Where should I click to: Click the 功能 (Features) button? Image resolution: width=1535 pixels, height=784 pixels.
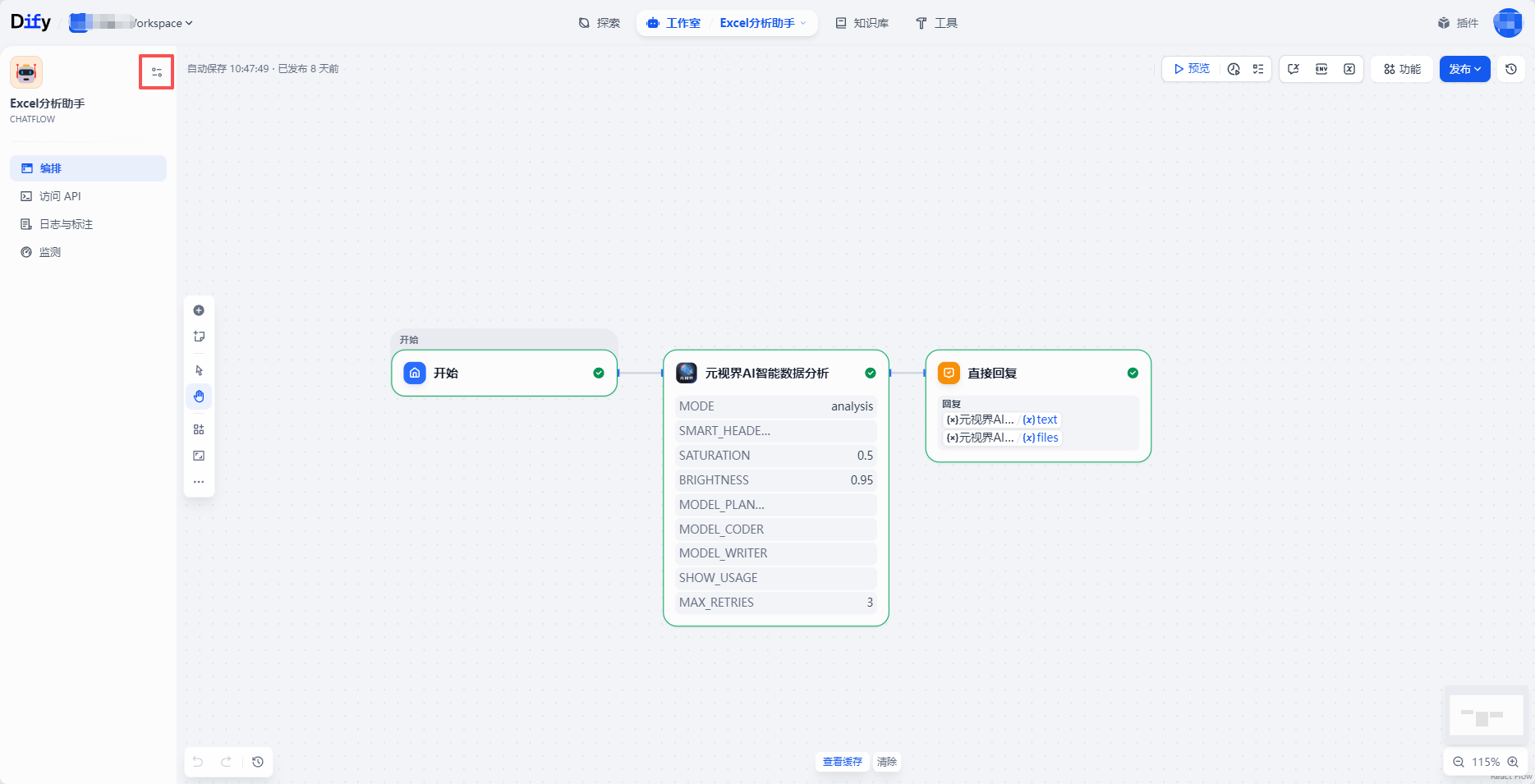tap(1402, 69)
